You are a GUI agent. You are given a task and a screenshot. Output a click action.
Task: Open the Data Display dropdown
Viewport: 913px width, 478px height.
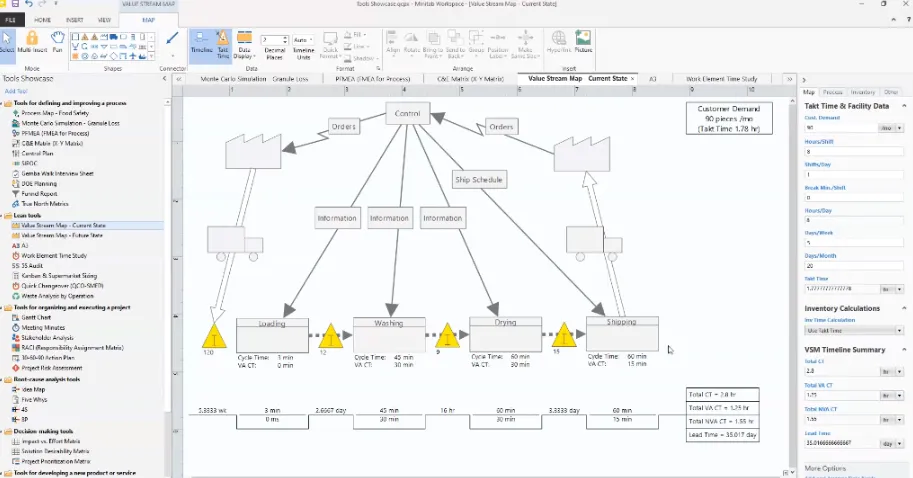click(244, 45)
